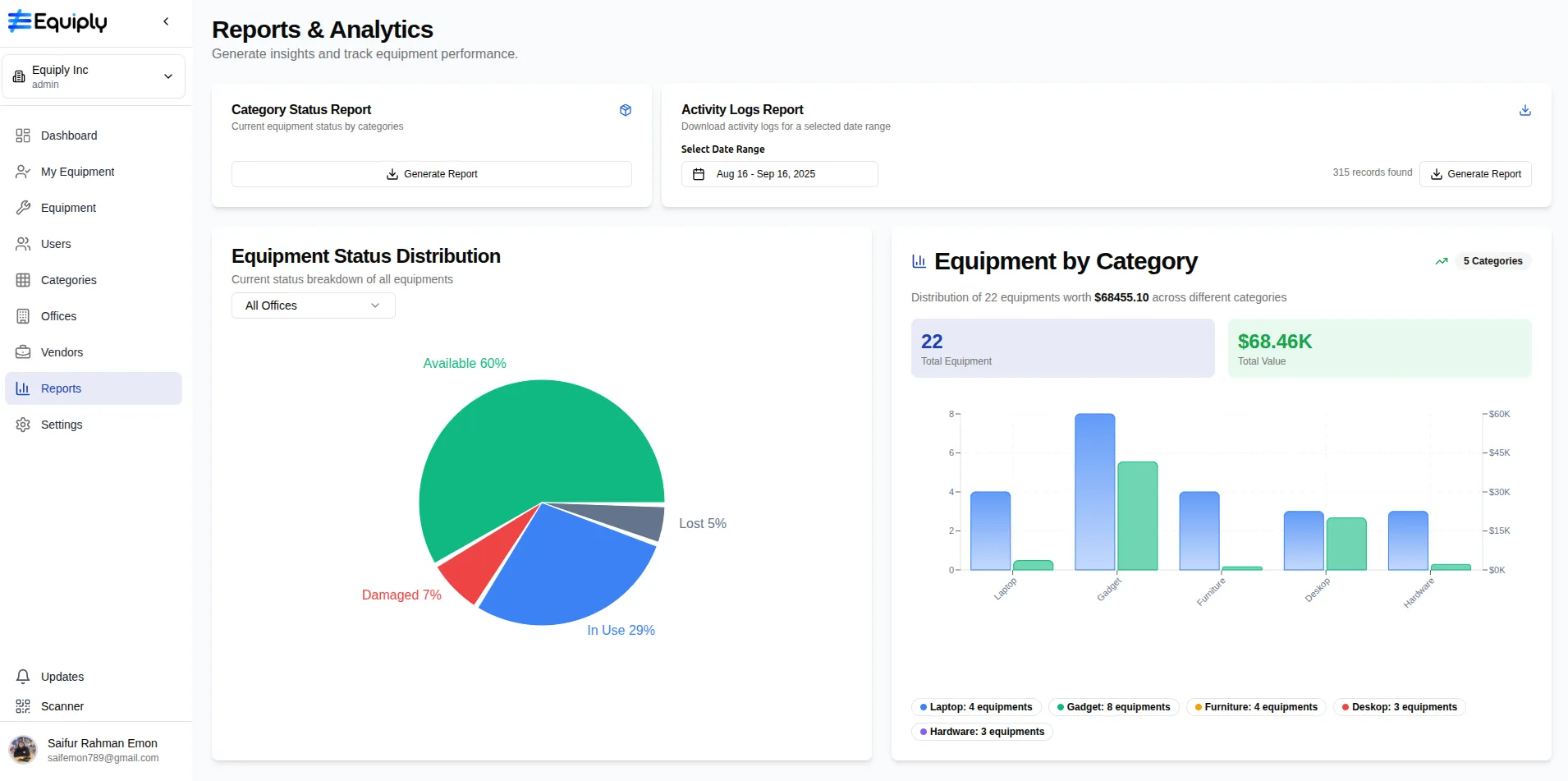
Task: Select the Gadget: 8 equipments legend badge
Action: [x=1113, y=707]
